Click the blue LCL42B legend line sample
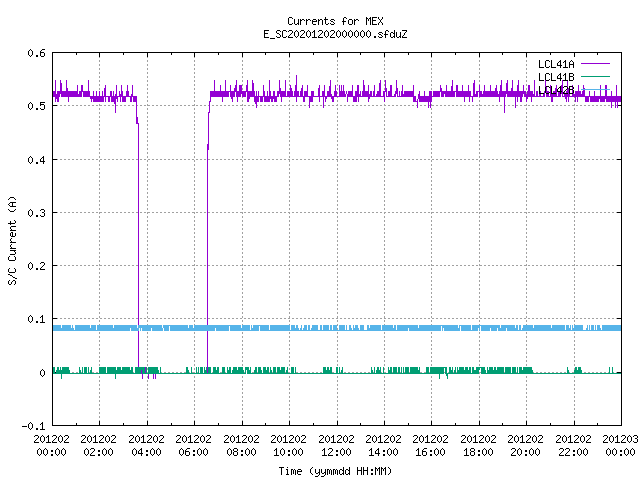The height and width of the screenshot is (480, 640). [595, 89]
